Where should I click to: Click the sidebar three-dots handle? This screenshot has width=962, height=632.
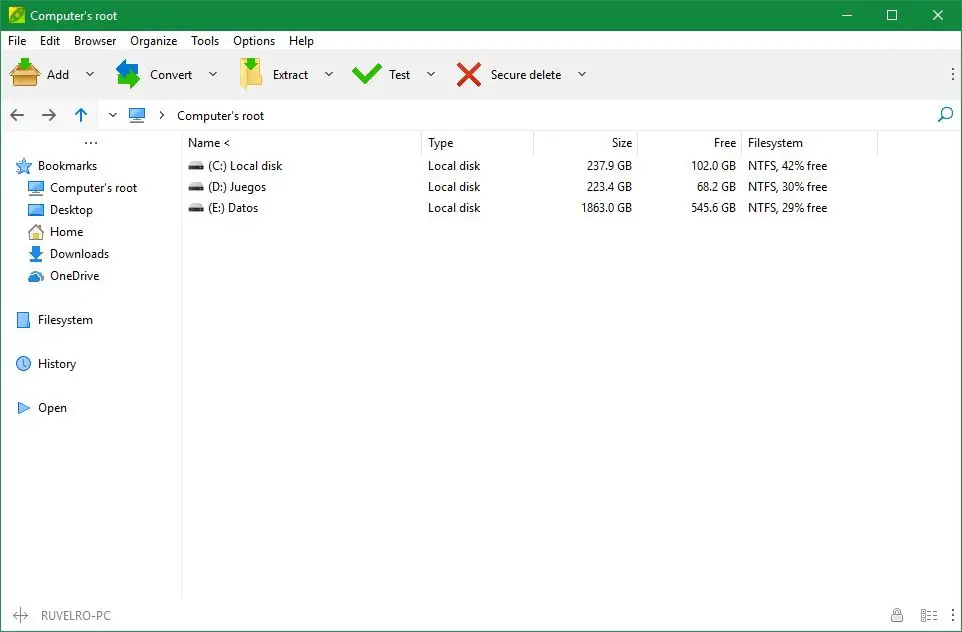(x=91, y=143)
